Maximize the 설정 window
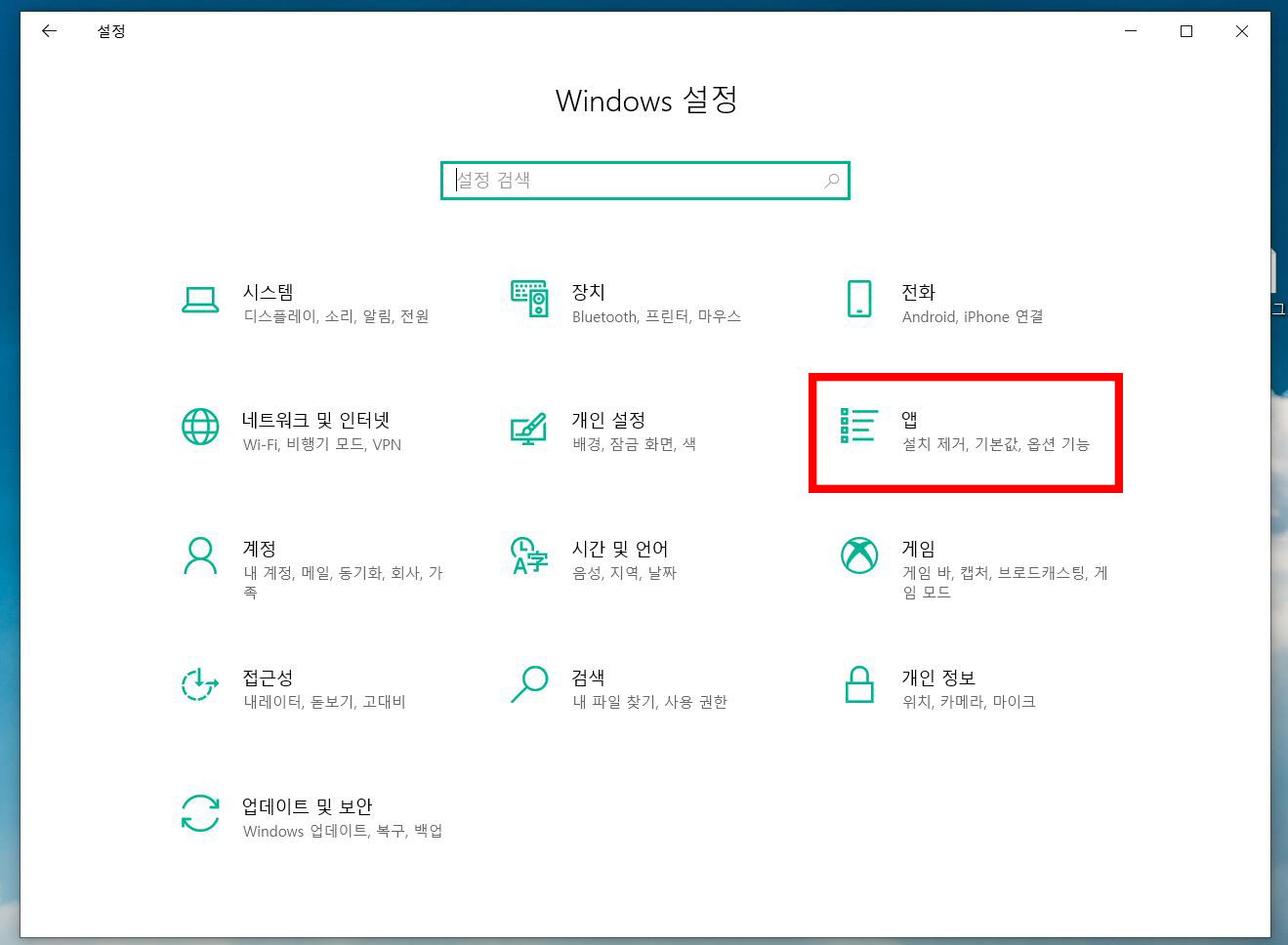The height and width of the screenshot is (945, 1288). pyautogui.click(x=1186, y=31)
